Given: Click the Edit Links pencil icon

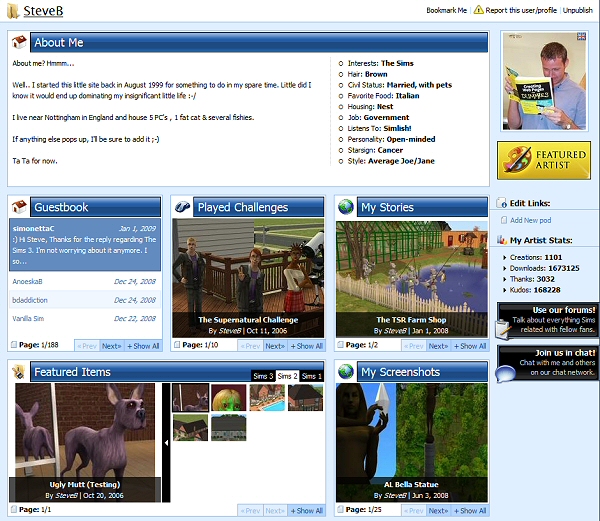Looking at the screenshot, I should 503,203.
